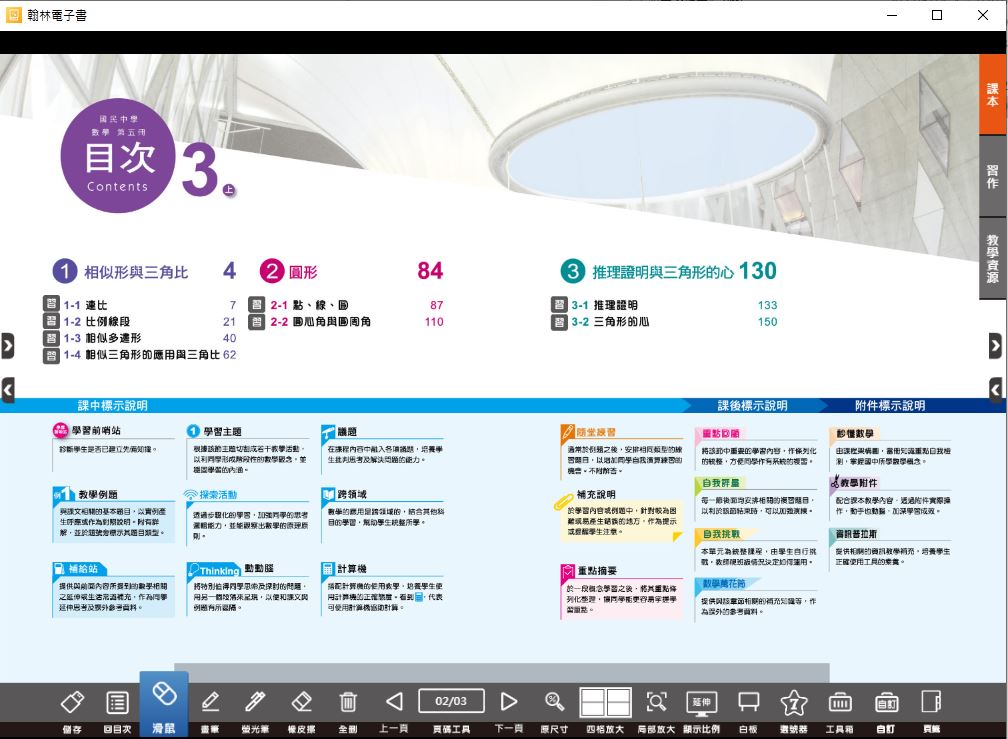Click the 習 icon beside 1-1 連比
Image resolution: width=1008 pixels, height=739 pixels.
[x=51, y=305]
